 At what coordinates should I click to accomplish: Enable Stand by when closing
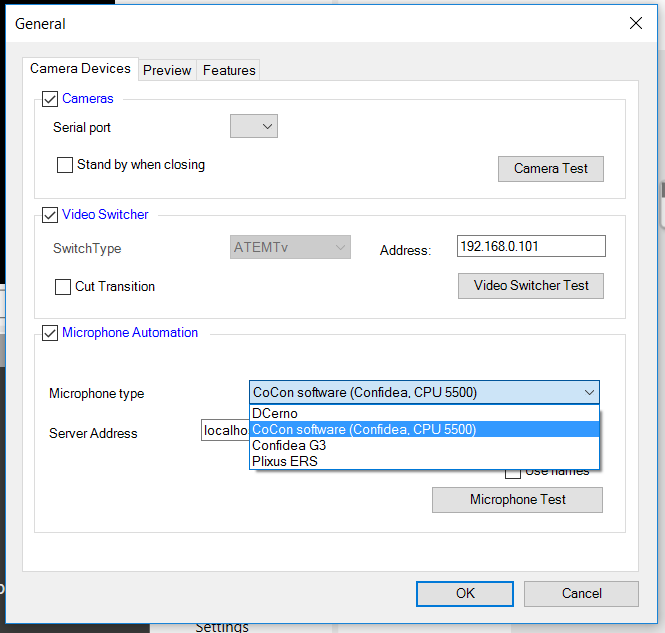pos(65,165)
